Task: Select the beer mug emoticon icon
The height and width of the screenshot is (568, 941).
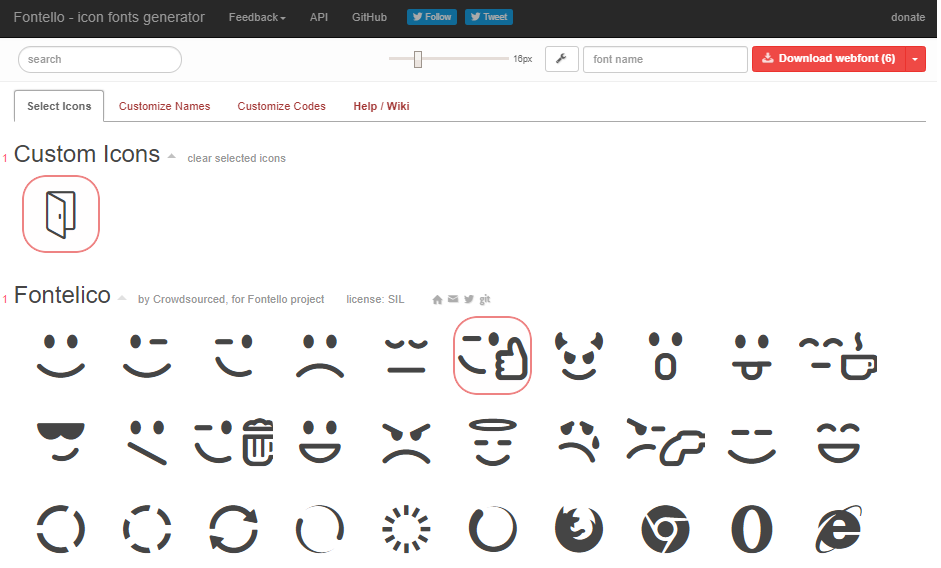Action: point(233,443)
